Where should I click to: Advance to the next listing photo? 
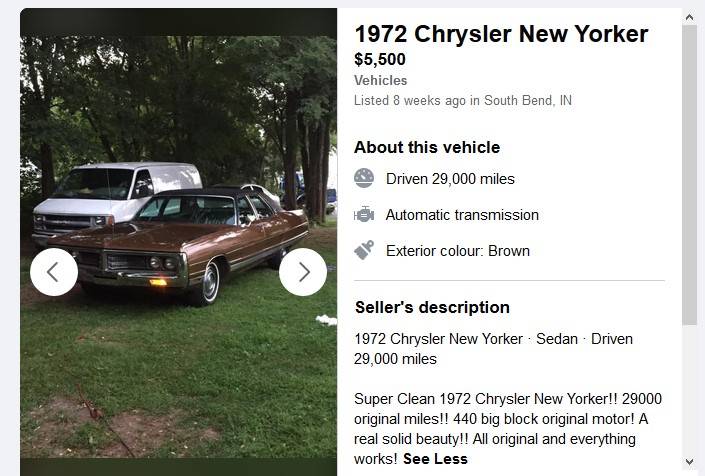tap(303, 272)
